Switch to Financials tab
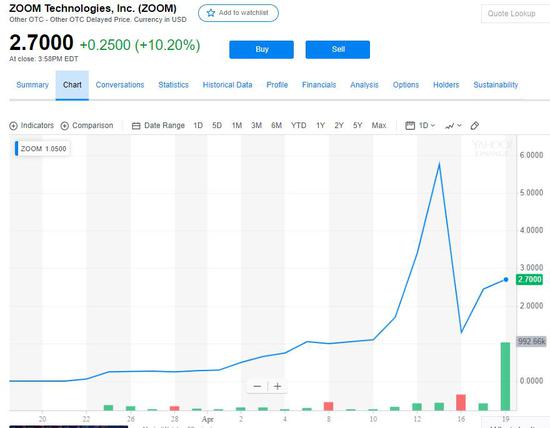 pos(319,85)
